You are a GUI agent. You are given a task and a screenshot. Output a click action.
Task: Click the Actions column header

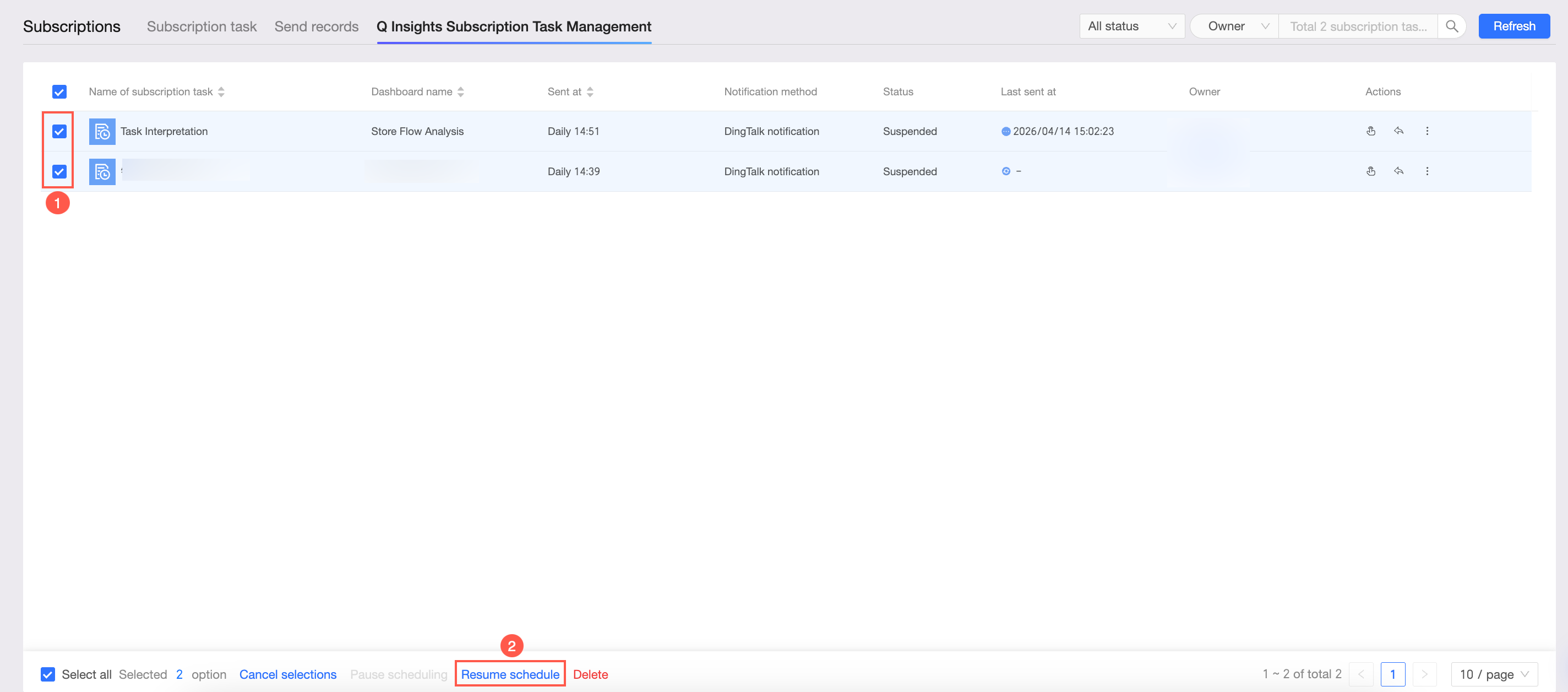click(1383, 92)
